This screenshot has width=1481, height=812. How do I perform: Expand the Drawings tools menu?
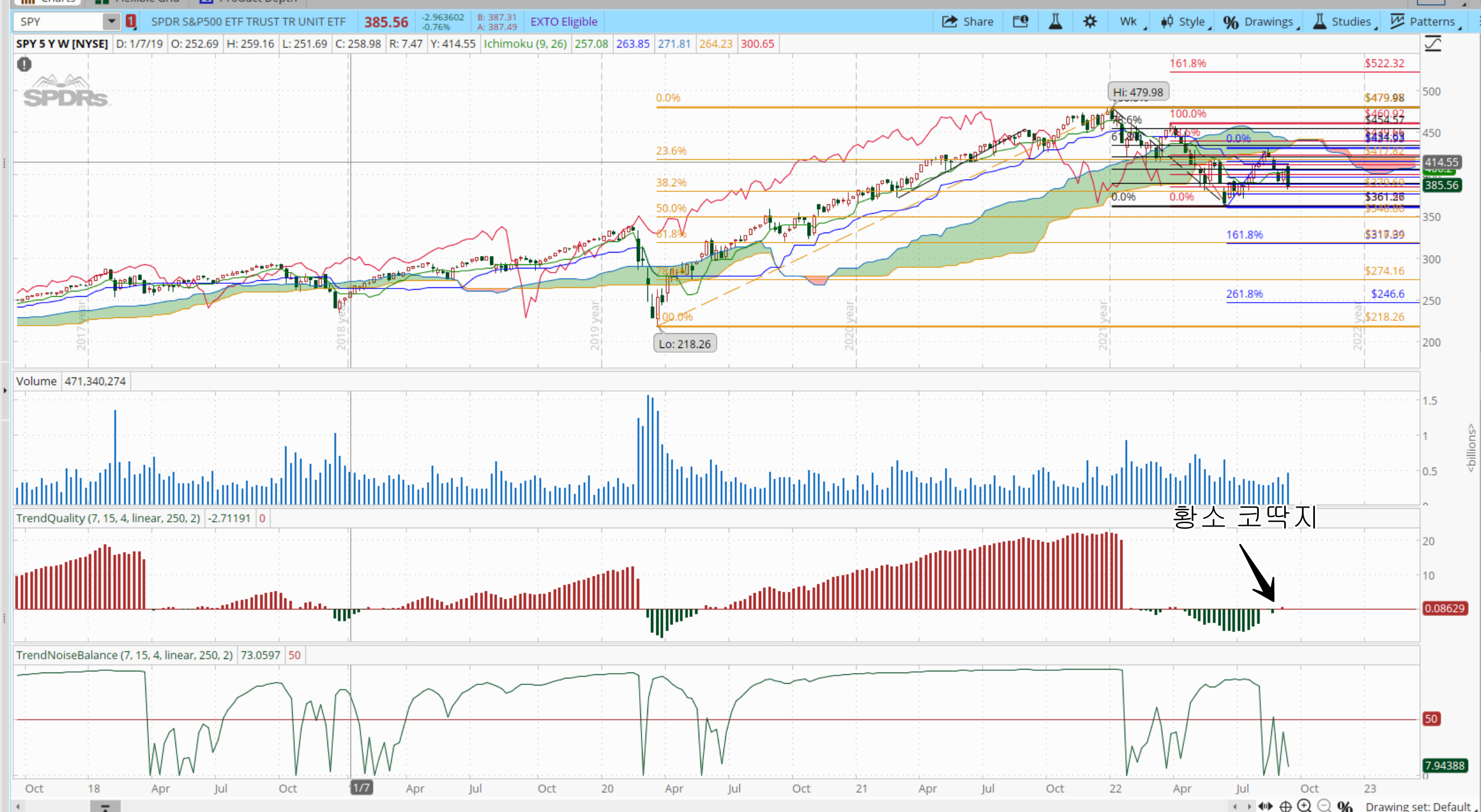pyautogui.click(x=1260, y=22)
